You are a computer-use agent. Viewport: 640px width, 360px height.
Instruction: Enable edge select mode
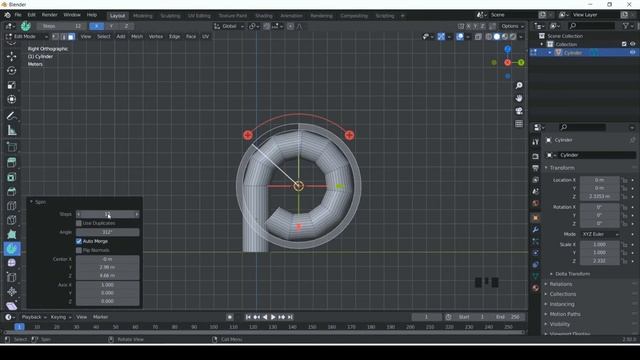point(63,37)
